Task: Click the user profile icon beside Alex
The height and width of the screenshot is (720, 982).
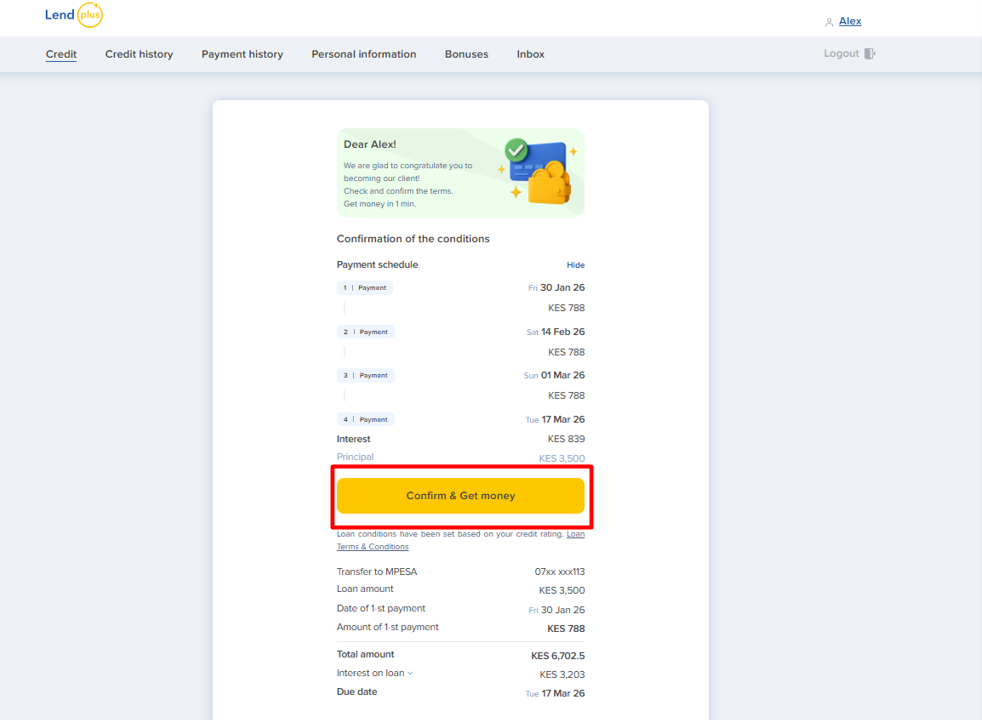Action: (x=829, y=22)
